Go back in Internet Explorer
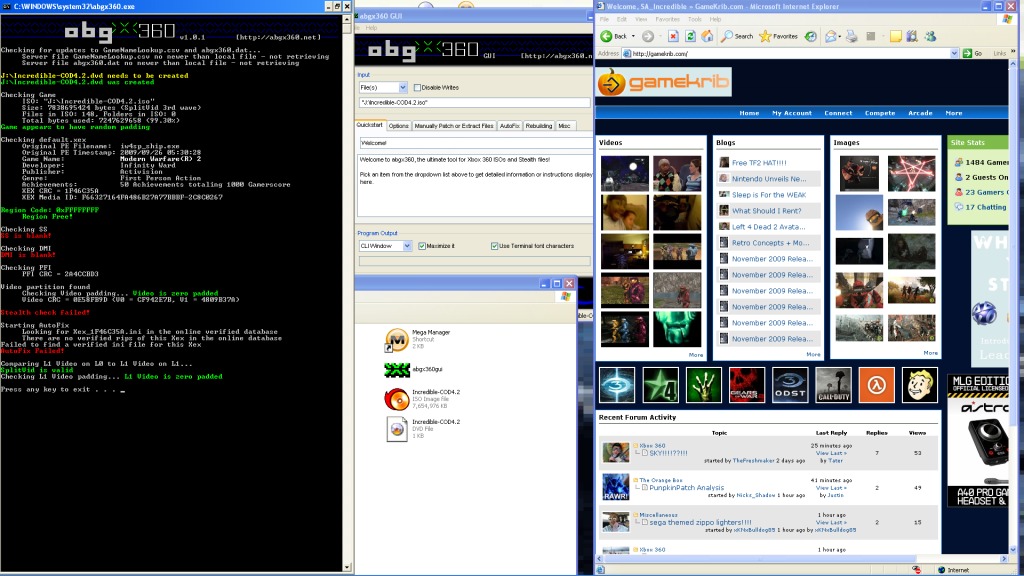This screenshot has height=576, width=1024. coord(613,37)
